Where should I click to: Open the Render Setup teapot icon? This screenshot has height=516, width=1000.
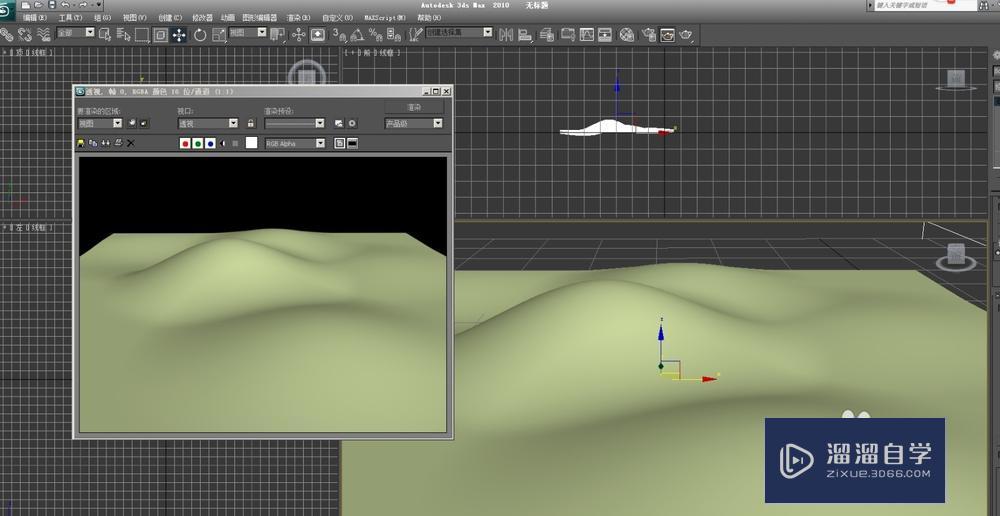[649, 34]
